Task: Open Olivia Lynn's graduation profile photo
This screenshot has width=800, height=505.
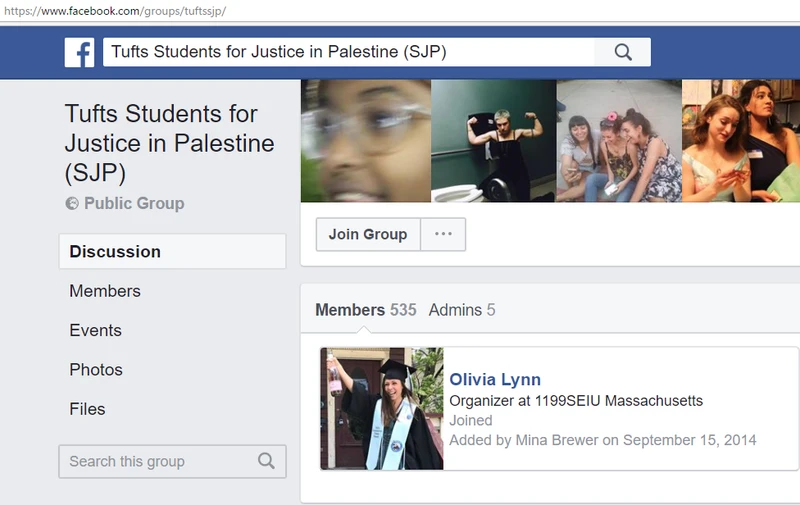Action: click(x=382, y=409)
